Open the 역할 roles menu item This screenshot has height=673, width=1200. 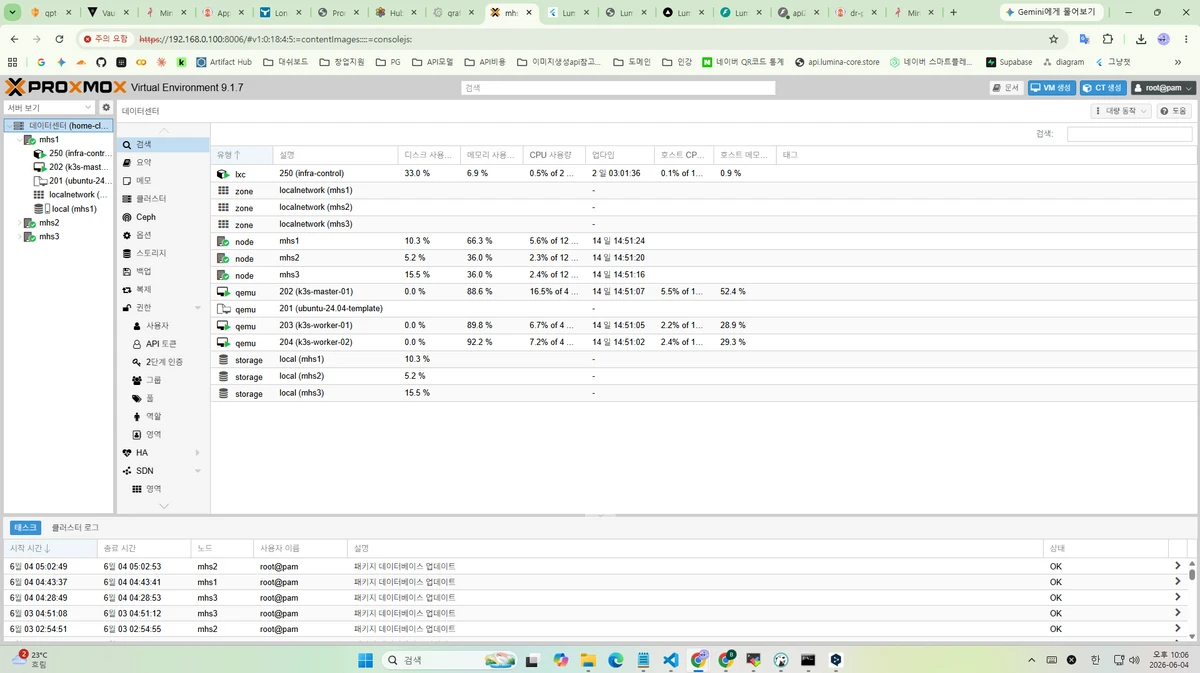coord(163,416)
